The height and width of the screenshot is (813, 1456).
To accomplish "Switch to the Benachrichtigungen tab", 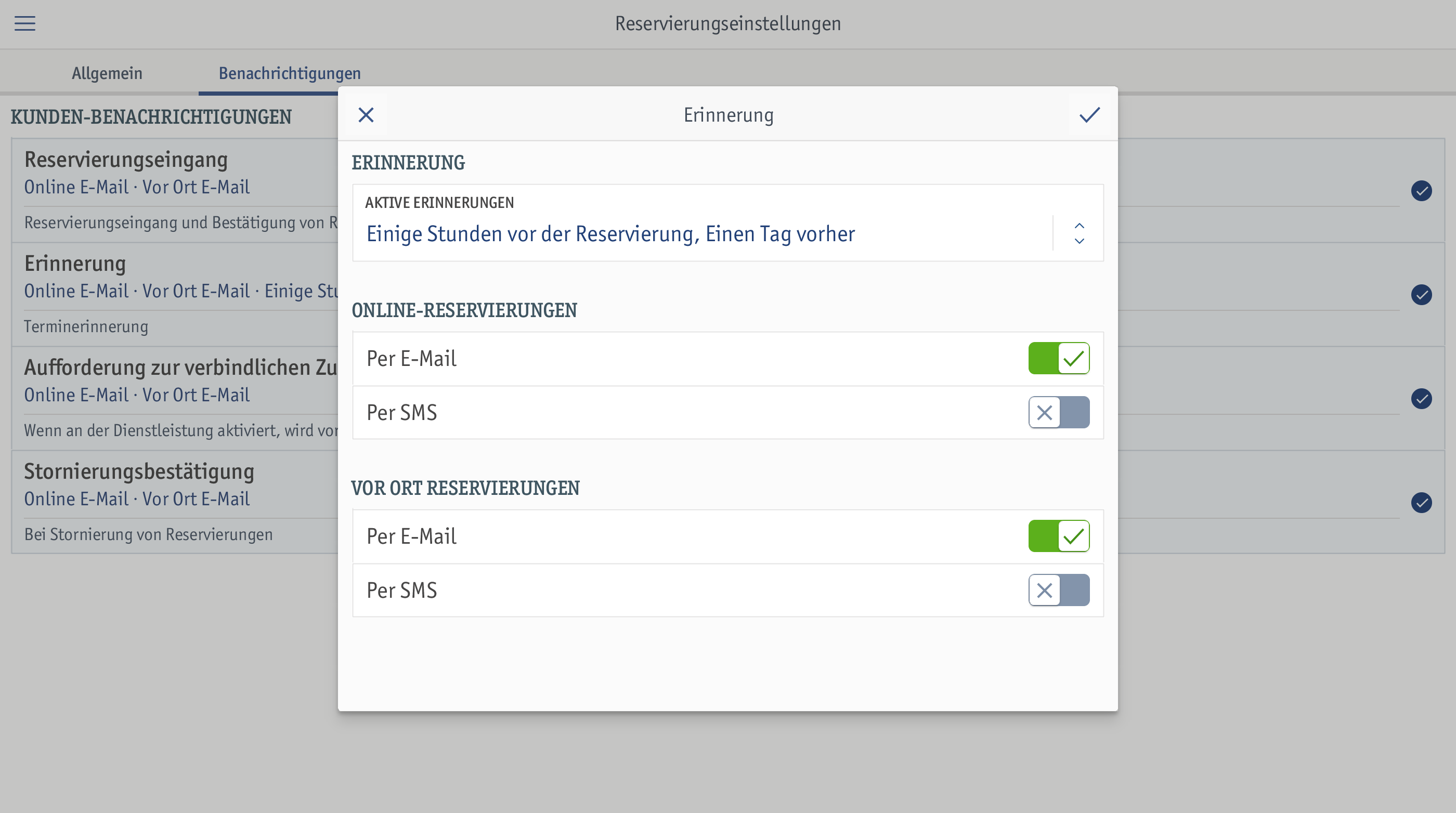I will [x=290, y=73].
